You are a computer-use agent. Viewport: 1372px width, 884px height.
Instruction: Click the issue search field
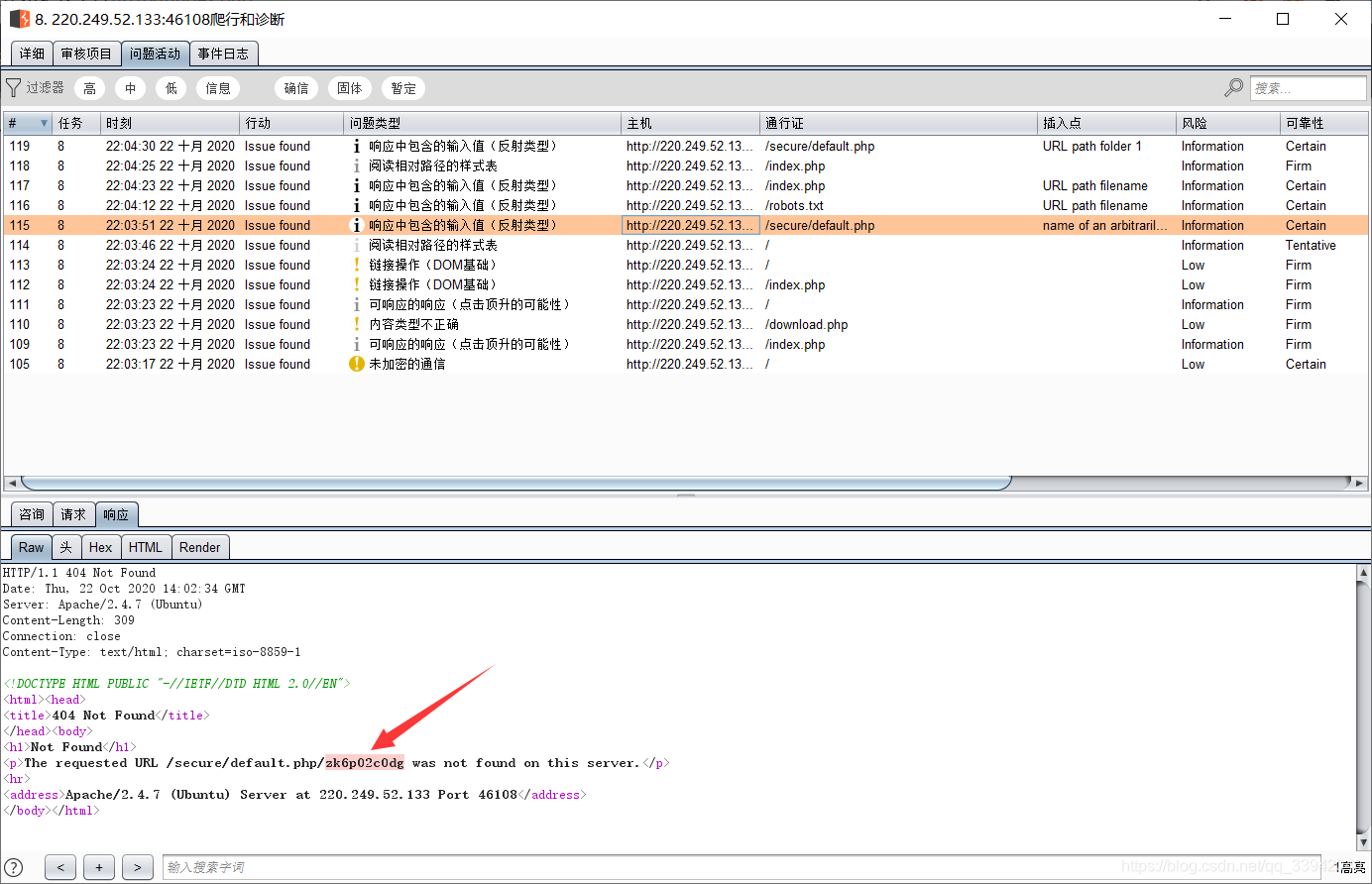(1308, 88)
